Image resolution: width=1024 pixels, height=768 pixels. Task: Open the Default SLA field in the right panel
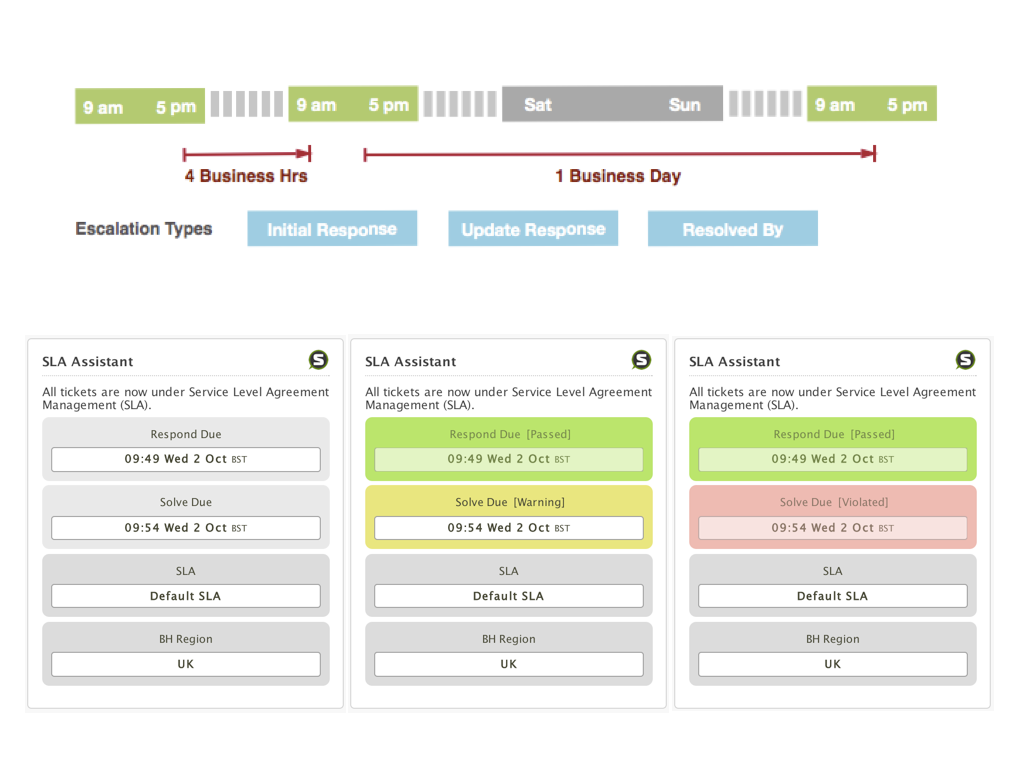(832, 596)
